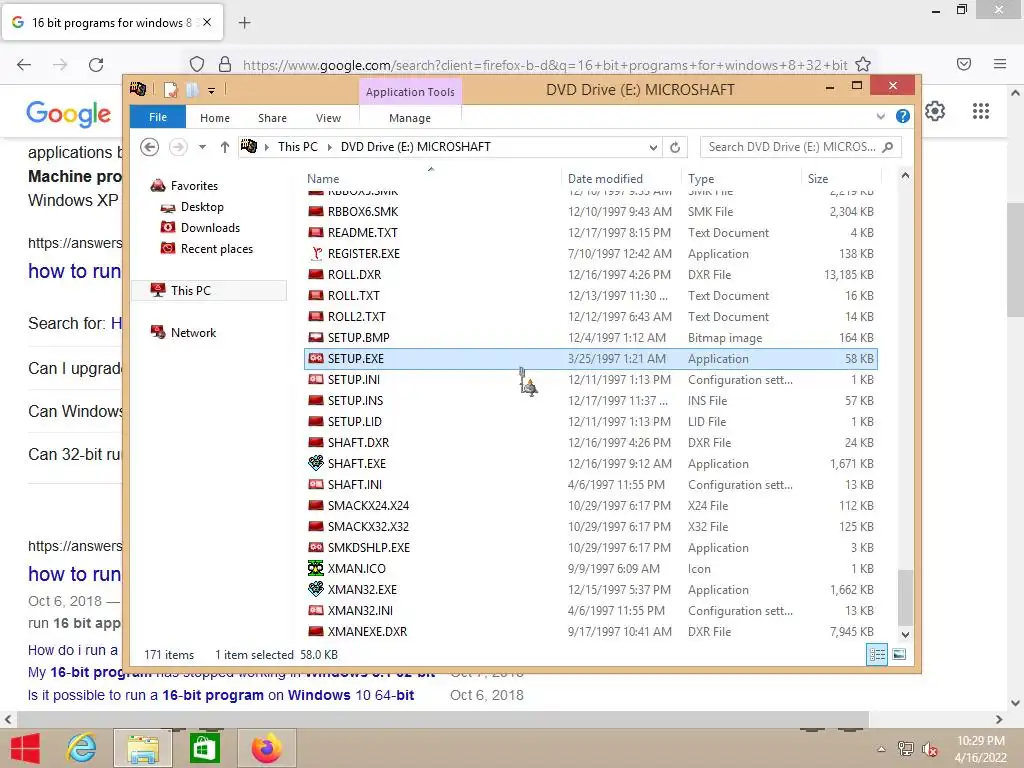Sort by Type column header
The image size is (1024, 768).
coord(741,178)
